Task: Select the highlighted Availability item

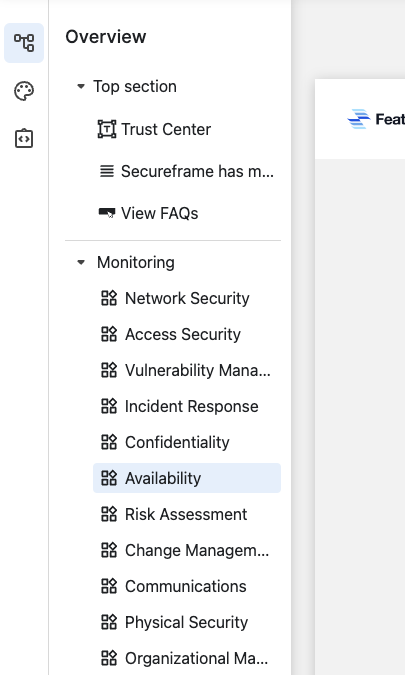Action: (x=187, y=478)
